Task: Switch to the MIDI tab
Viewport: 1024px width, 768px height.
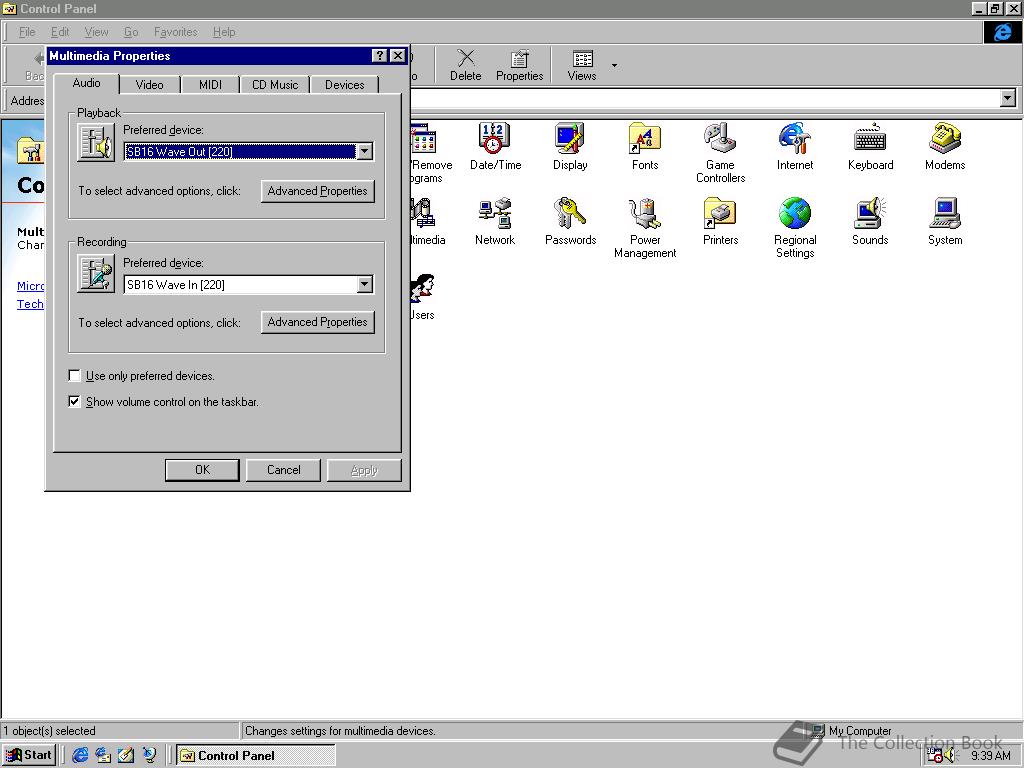Action: tap(210, 85)
